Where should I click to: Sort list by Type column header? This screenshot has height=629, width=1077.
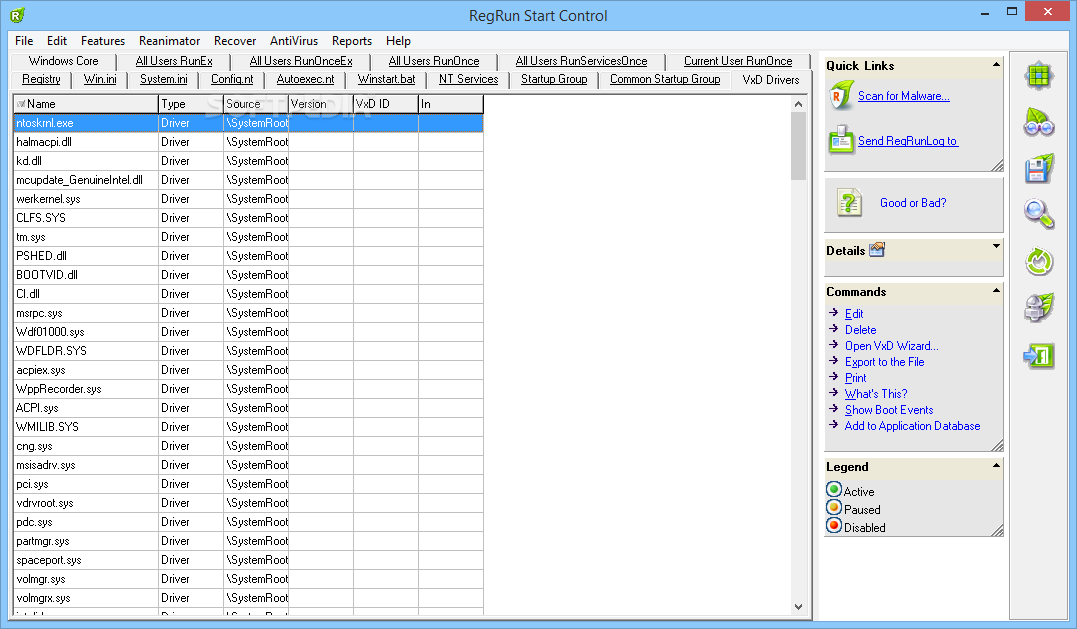(191, 104)
